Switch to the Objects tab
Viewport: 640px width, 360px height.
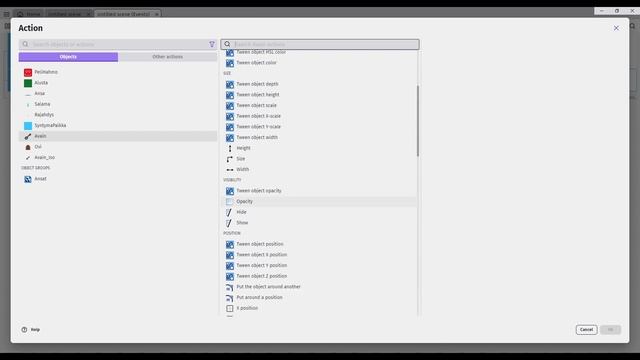coord(68,57)
